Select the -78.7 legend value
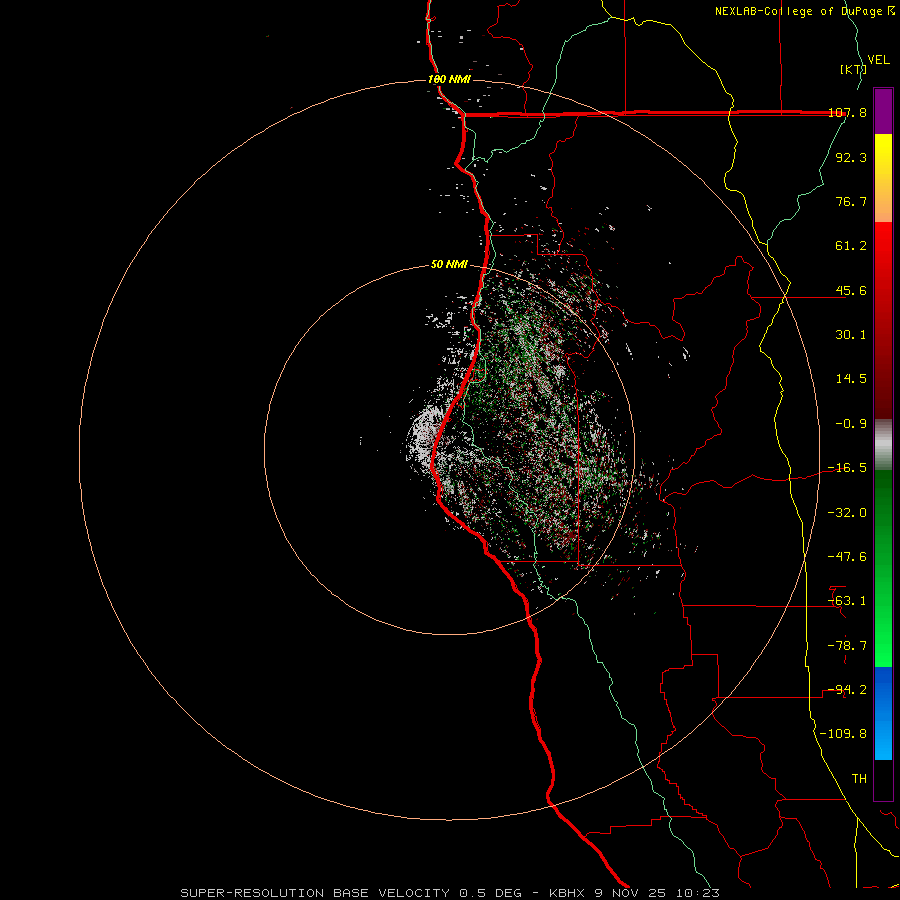Image resolution: width=900 pixels, height=900 pixels. (847, 646)
